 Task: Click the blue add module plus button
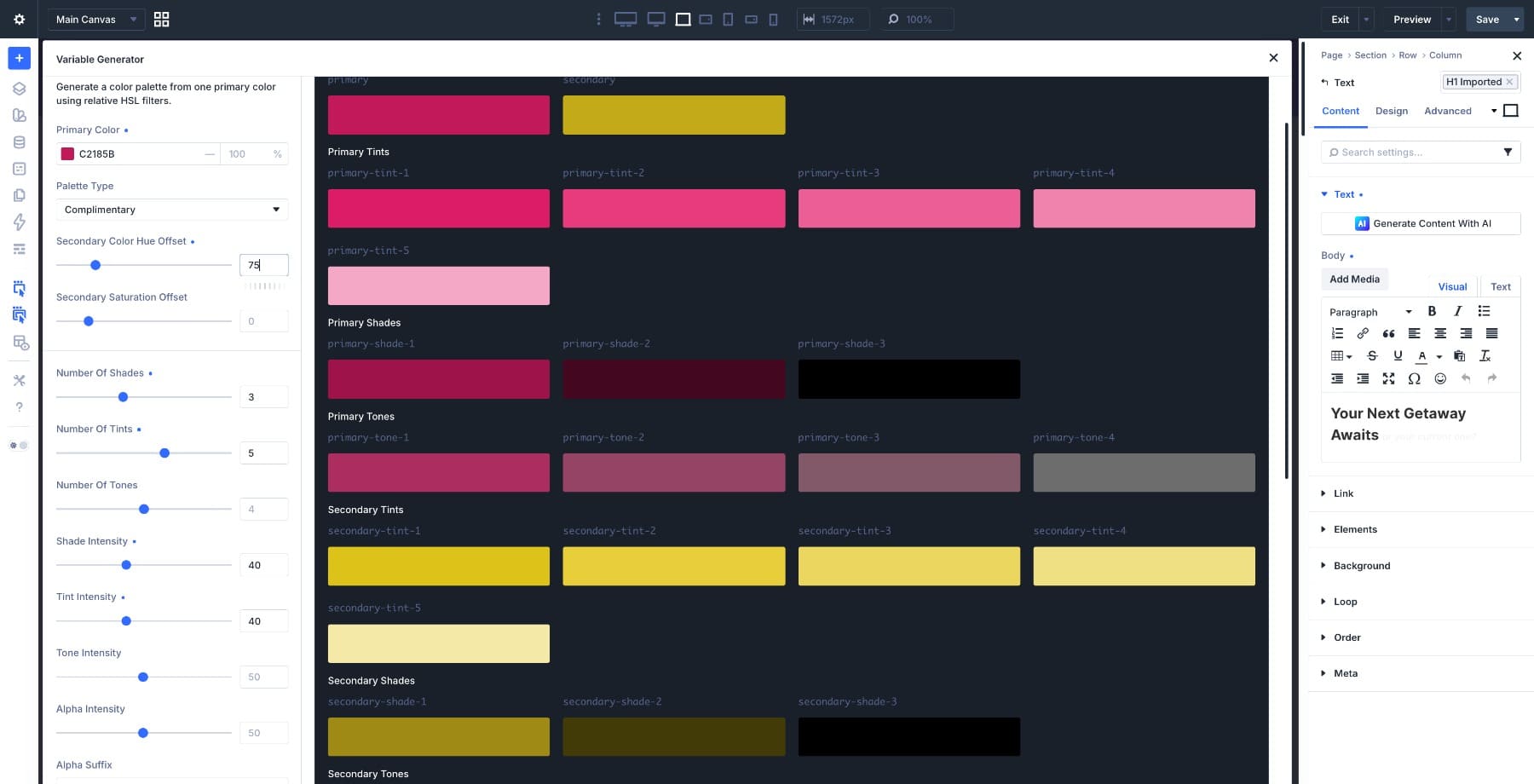(x=19, y=58)
